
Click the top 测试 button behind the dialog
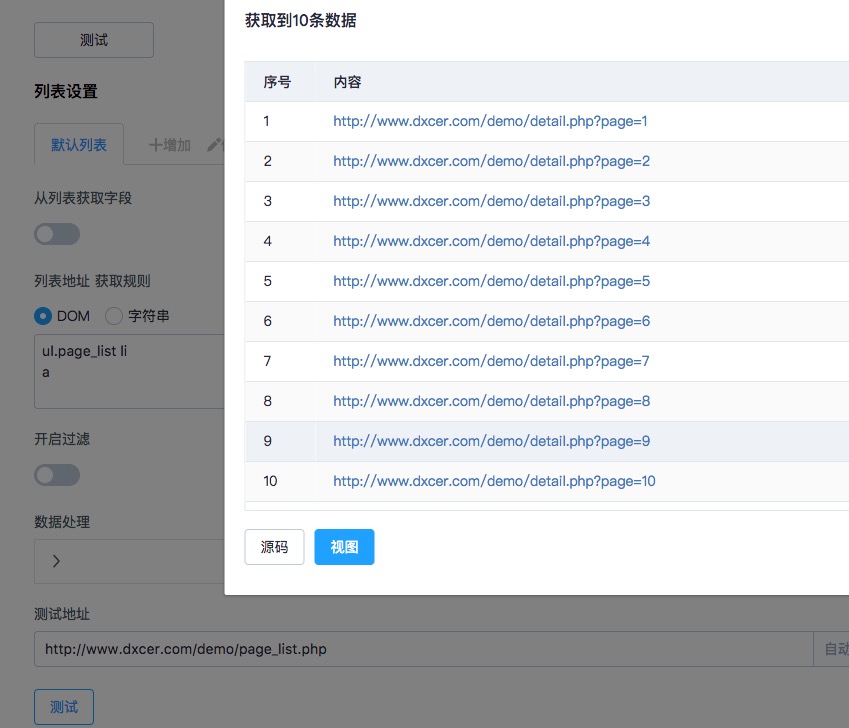94,40
